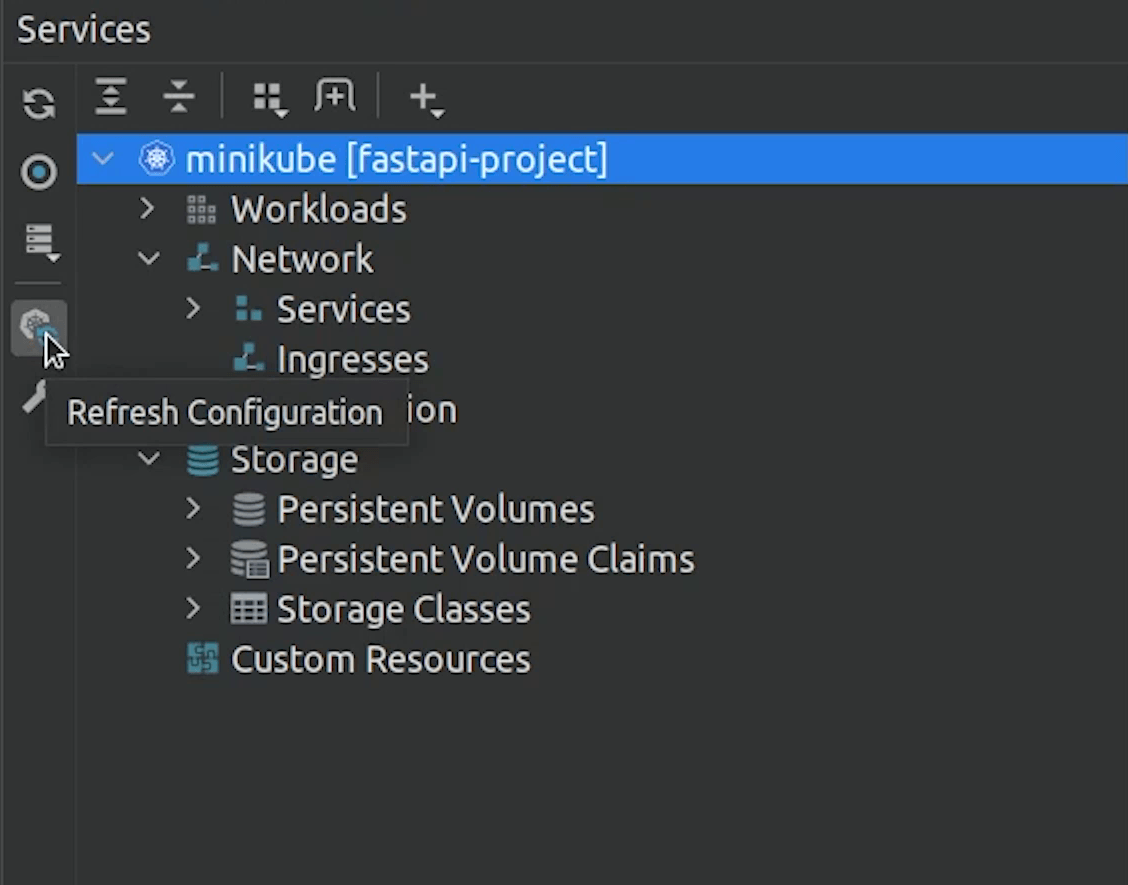Viewport: 1128px width, 885px height.
Task: Collapse the Storage tree node
Action: pyautogui.click(x=149, y=459)
